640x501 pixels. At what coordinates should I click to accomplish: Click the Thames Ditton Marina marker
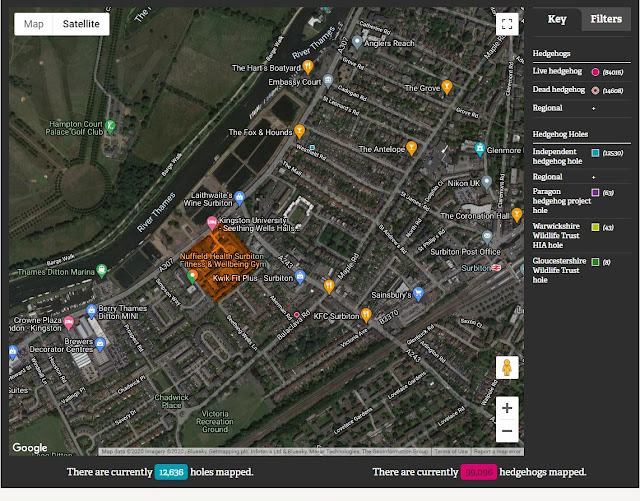pyautogui.click(x=102, y=270)
